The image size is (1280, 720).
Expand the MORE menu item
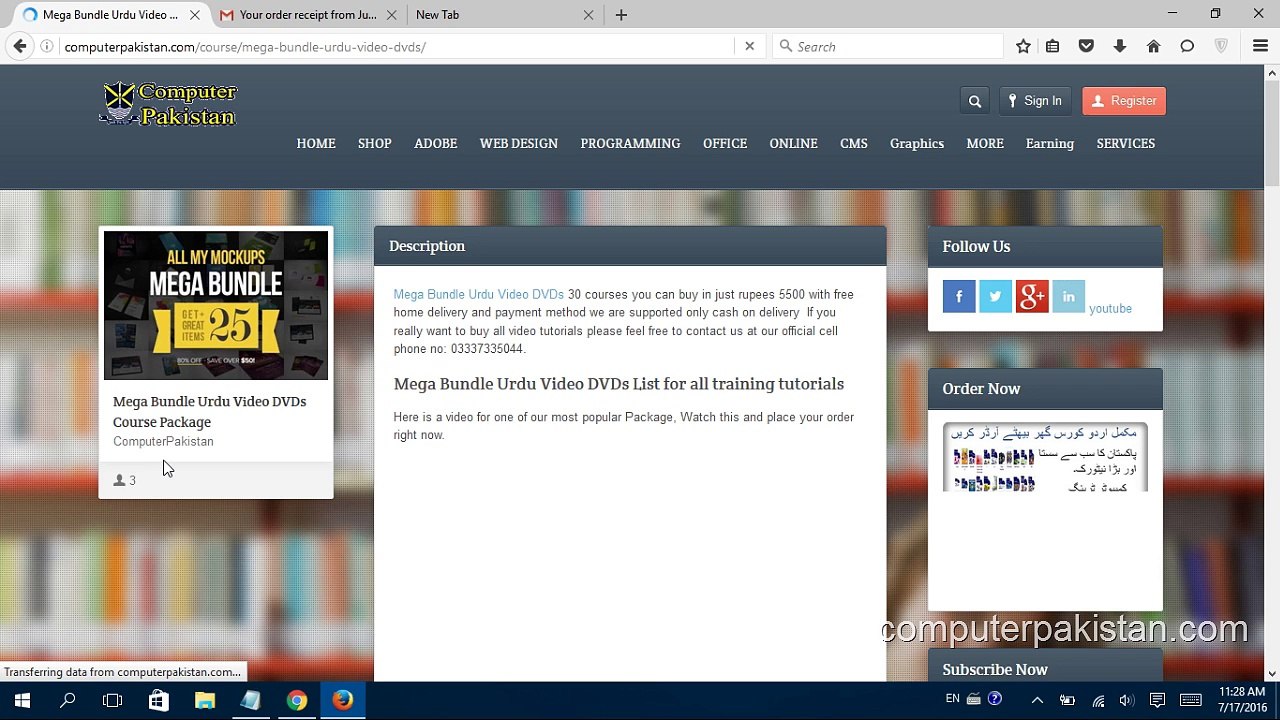tap(985, 144)
